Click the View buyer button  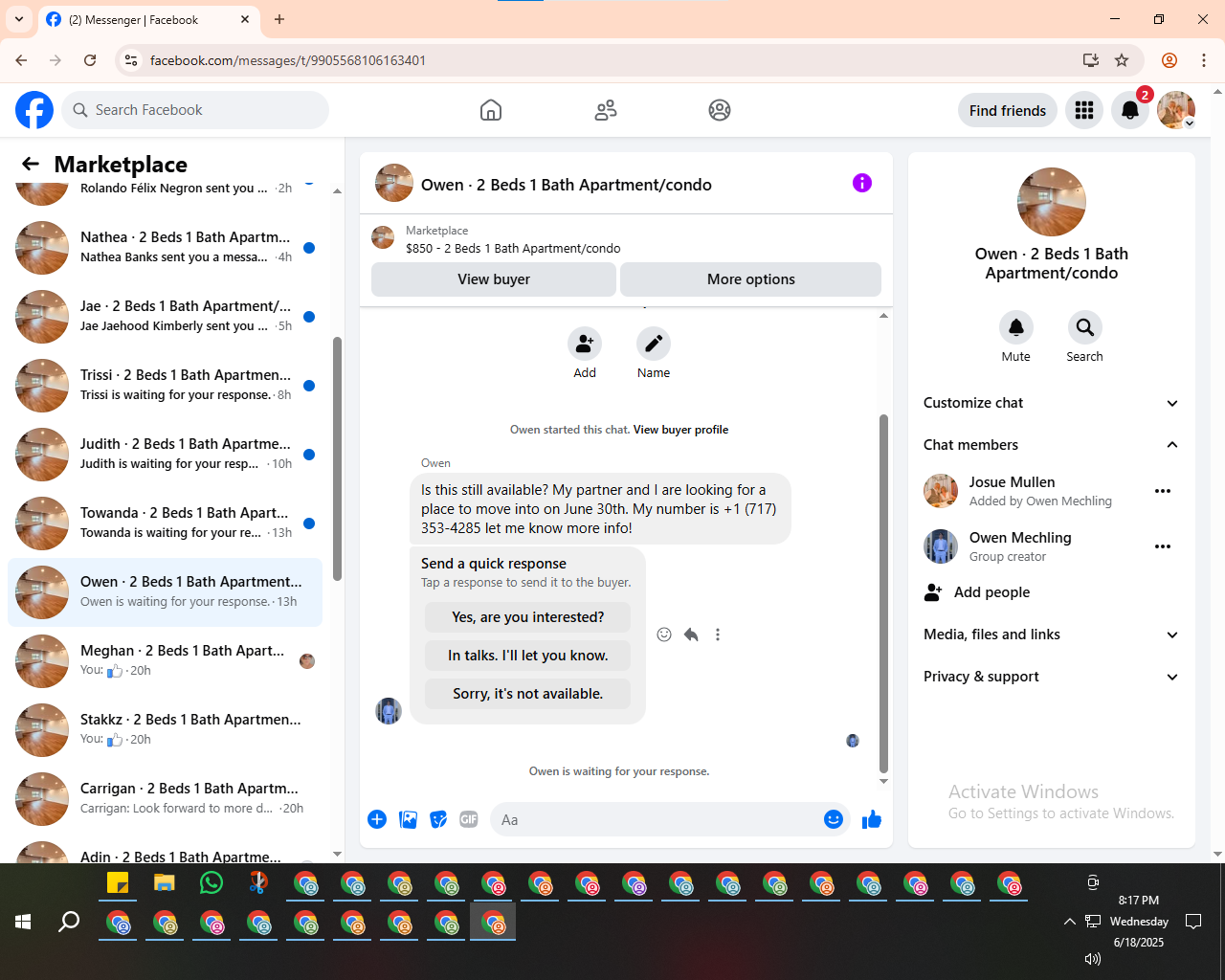pyautogui.click(x=494, y=279)
